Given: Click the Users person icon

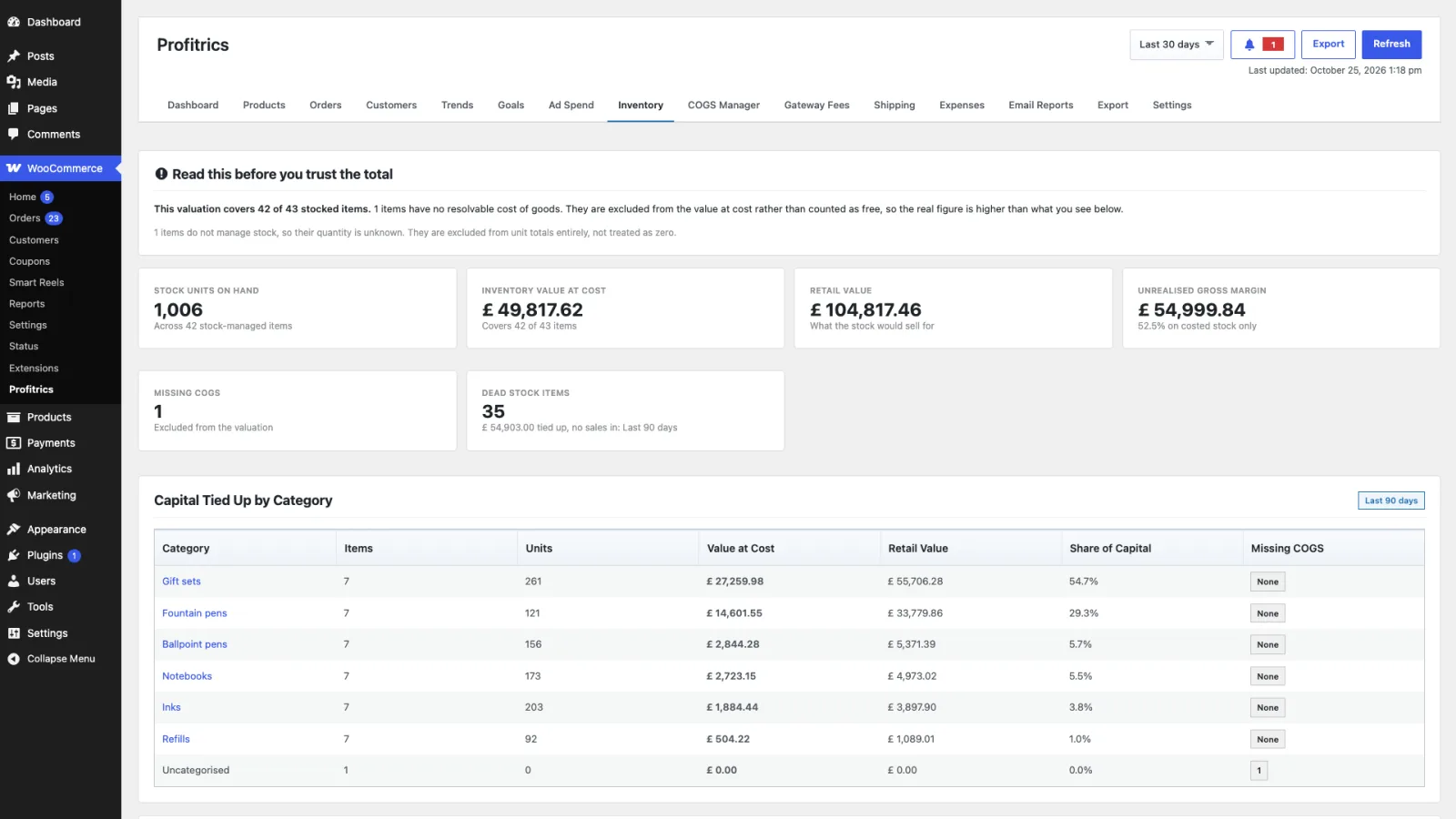Looking at the screenshot, I should point(14,581).
